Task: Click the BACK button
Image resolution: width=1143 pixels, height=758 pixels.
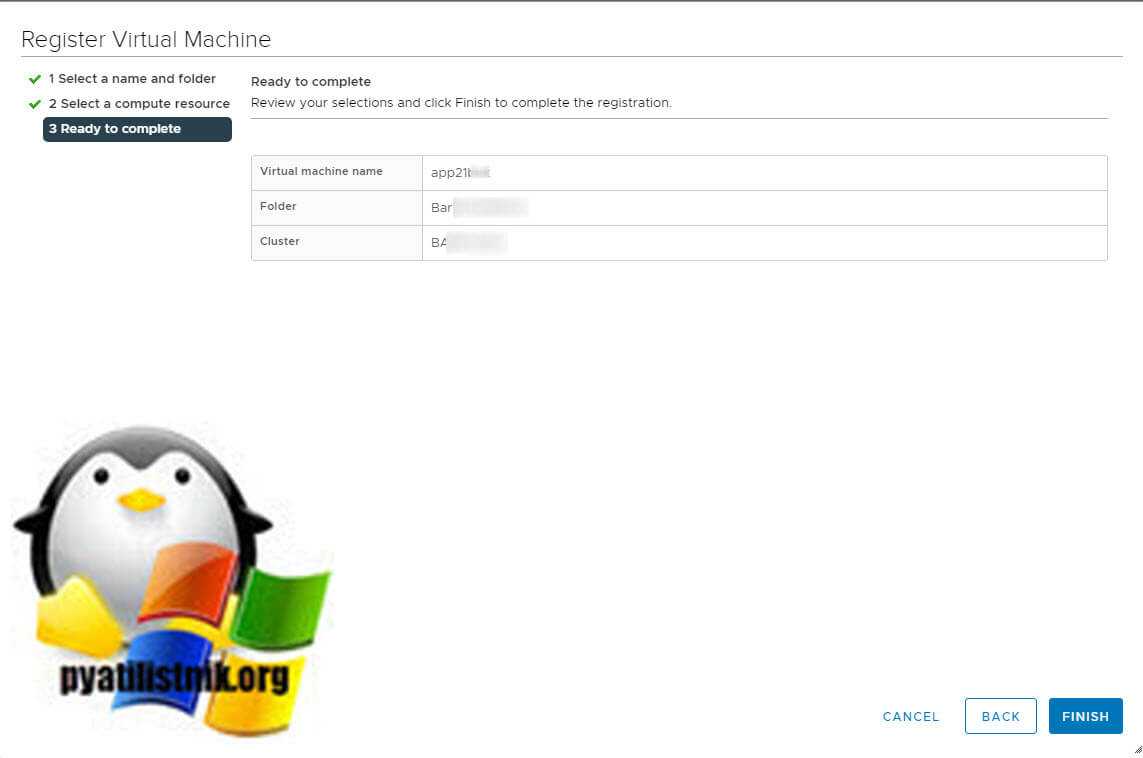Action: (x=1000, y=716)
